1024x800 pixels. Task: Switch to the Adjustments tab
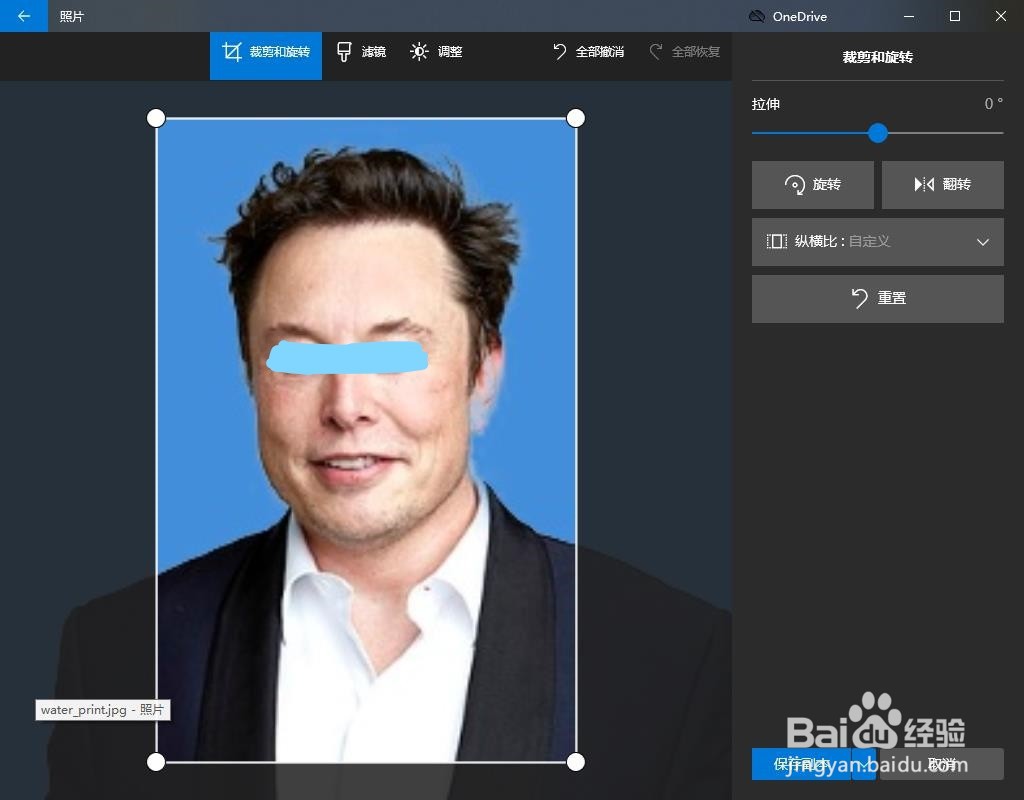click(436, 52)
